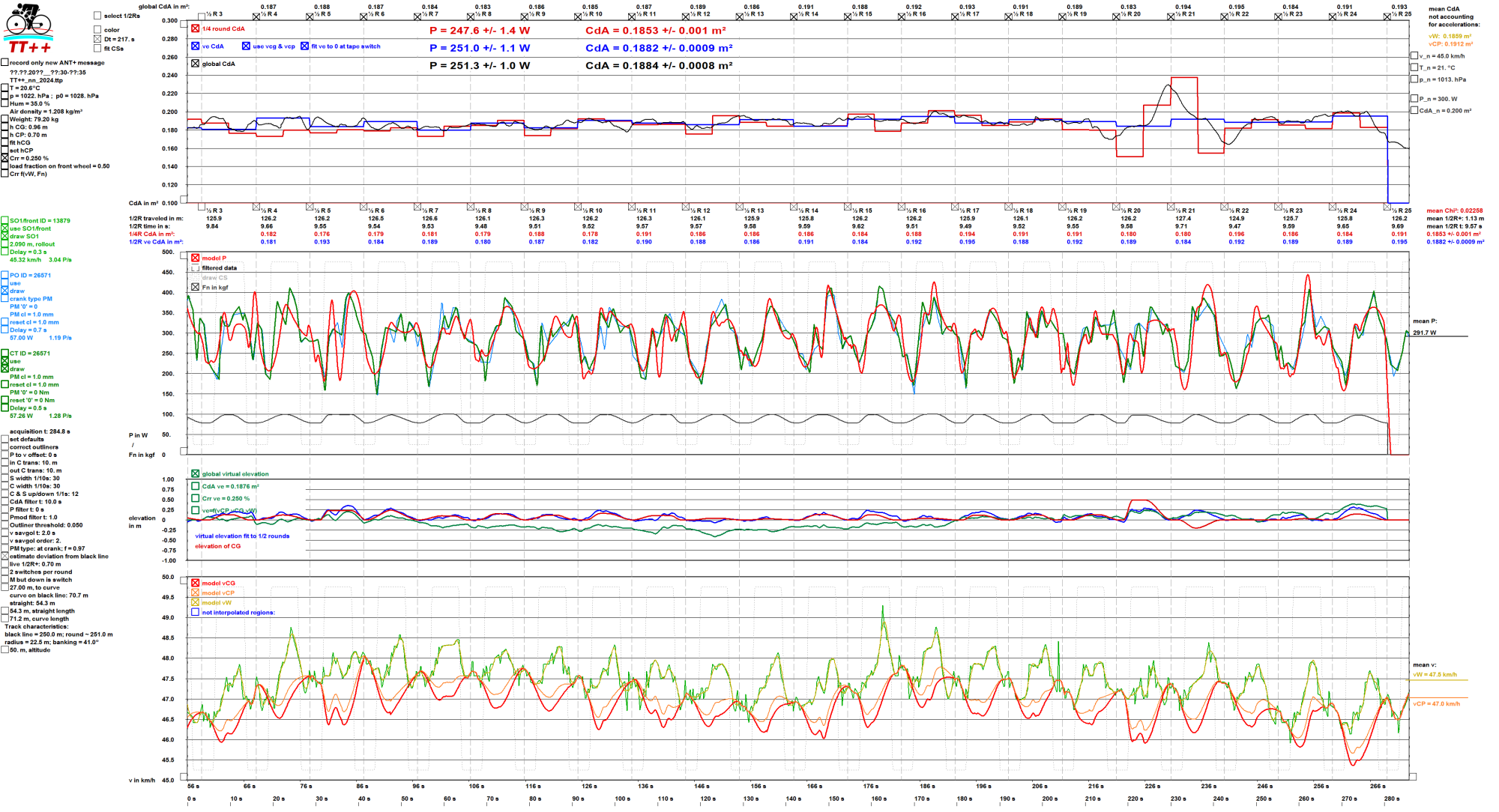Image resolution: width=1499 pixels, height=812 pixels.
Task: Toggle the P_n = 300. W checkbox
Action: click(1414, 99)
